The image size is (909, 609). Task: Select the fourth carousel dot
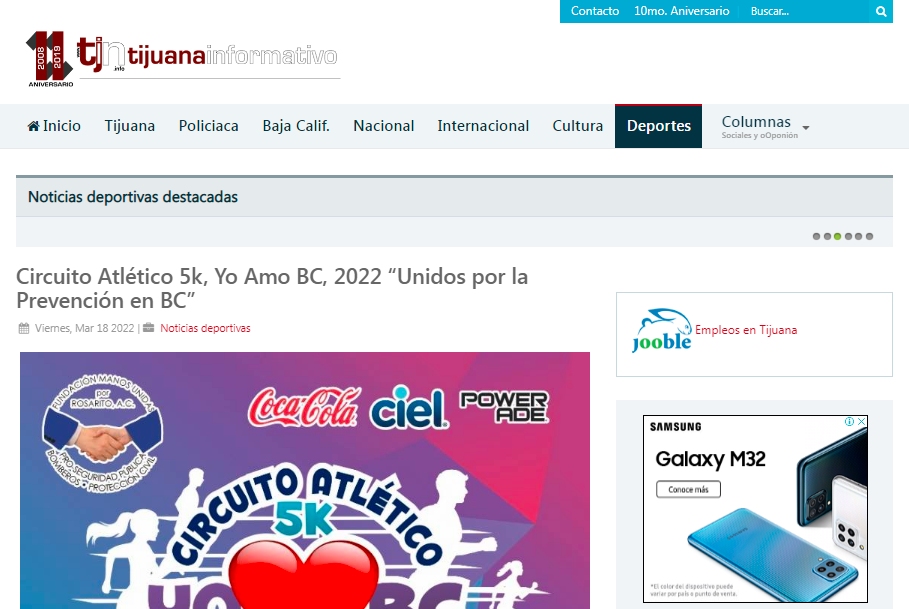click(x=848, y=236)
